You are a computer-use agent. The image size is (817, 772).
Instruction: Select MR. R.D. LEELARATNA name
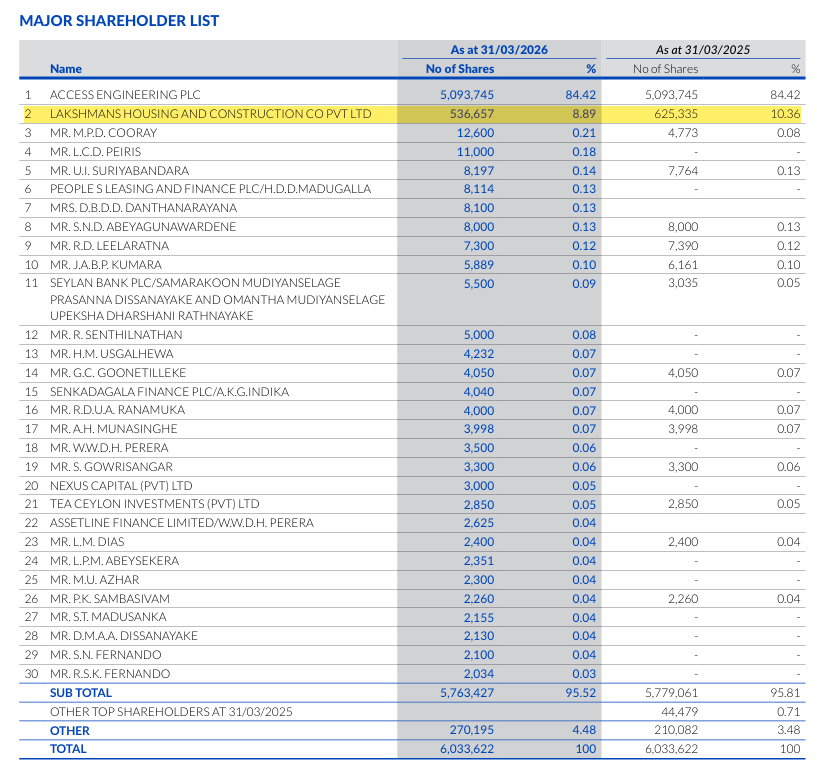coord(109,246)
